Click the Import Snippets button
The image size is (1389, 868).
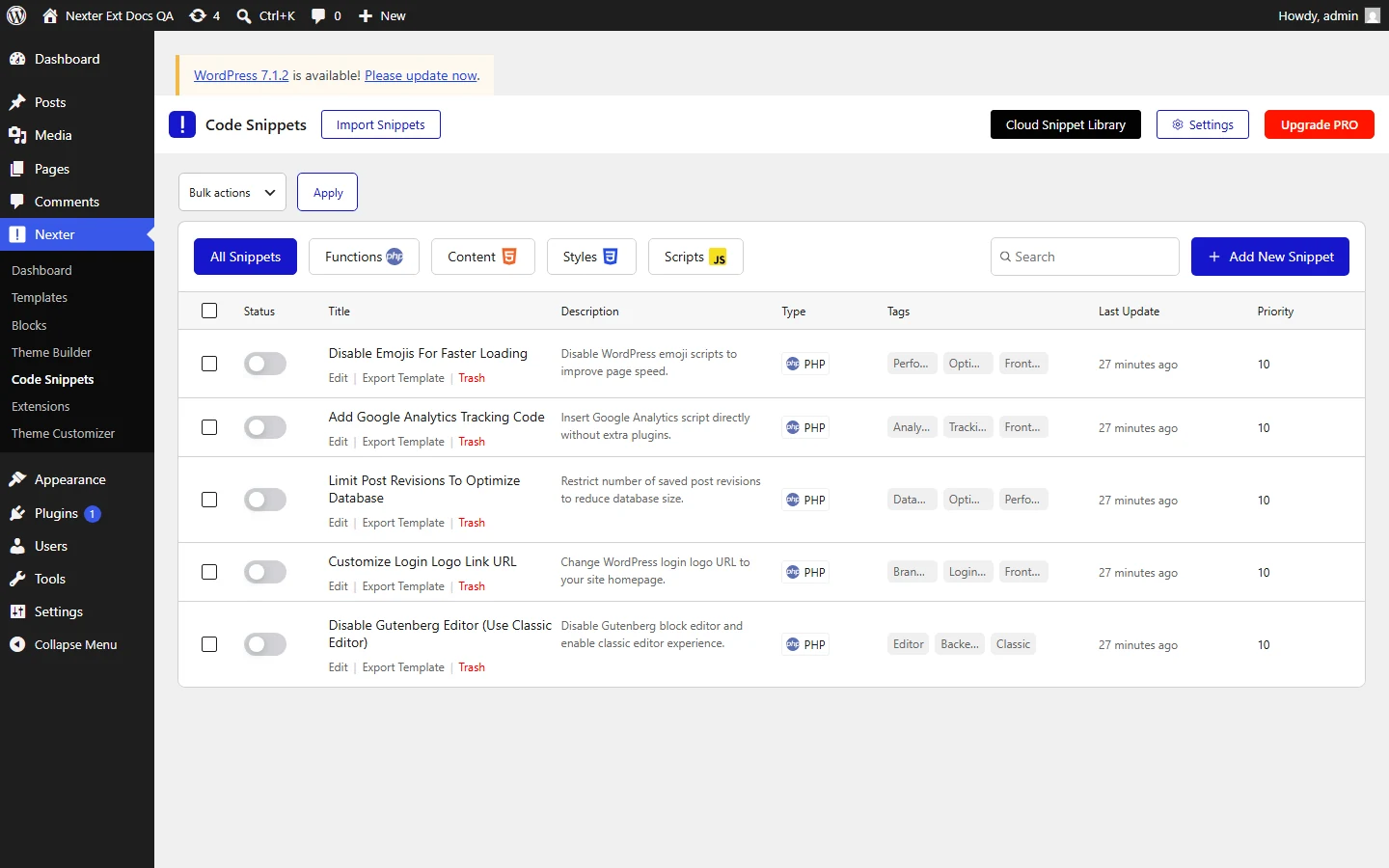(x=381, y=124)
